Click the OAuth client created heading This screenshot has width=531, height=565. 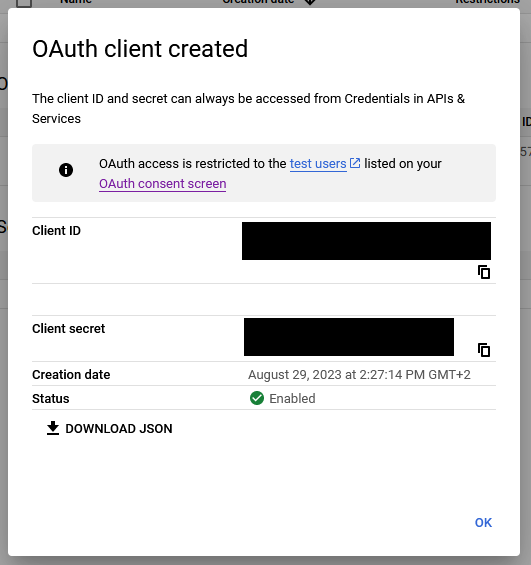(x=140, y=49)
